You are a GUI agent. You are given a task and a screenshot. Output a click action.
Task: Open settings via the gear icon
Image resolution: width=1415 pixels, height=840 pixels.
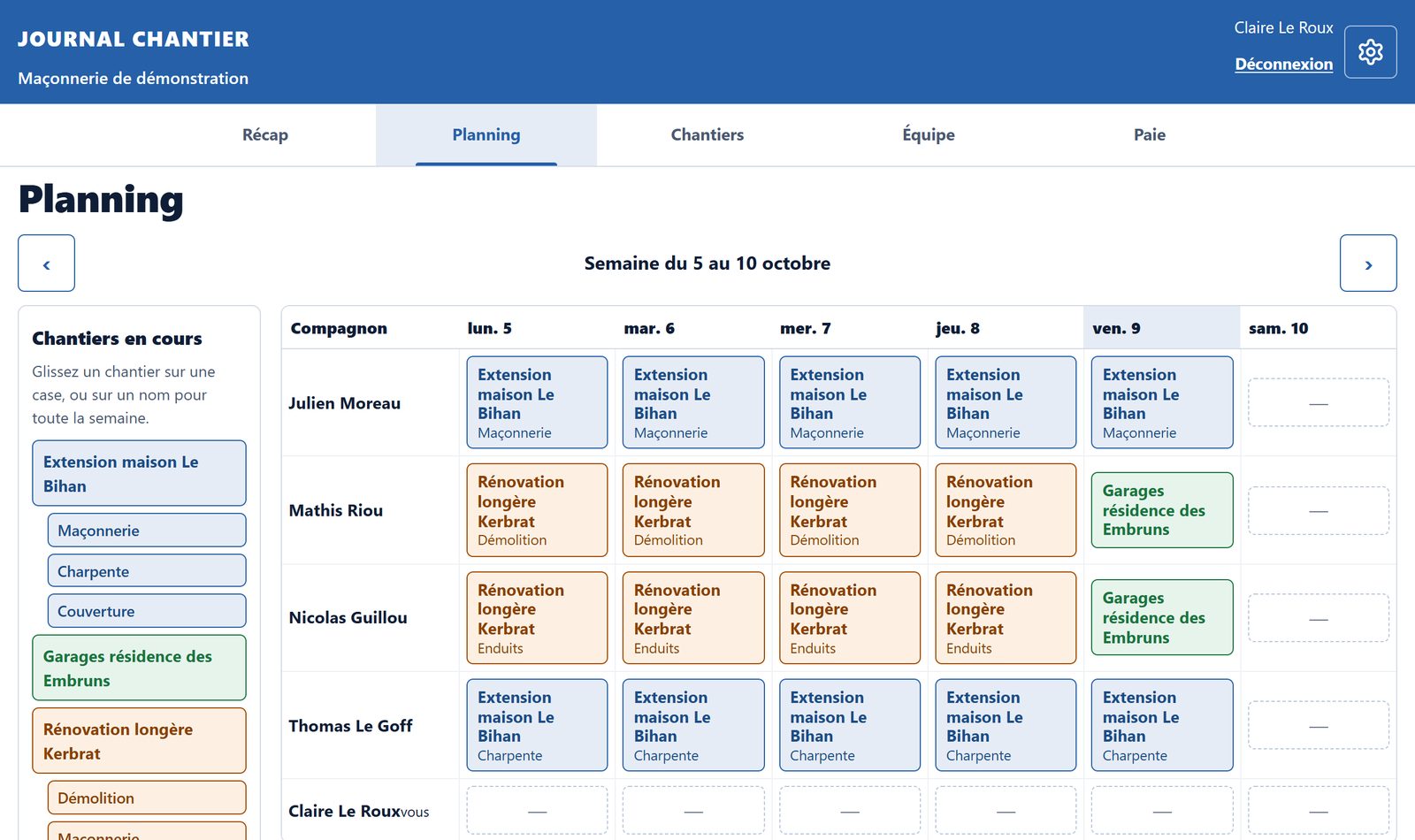1370,52
